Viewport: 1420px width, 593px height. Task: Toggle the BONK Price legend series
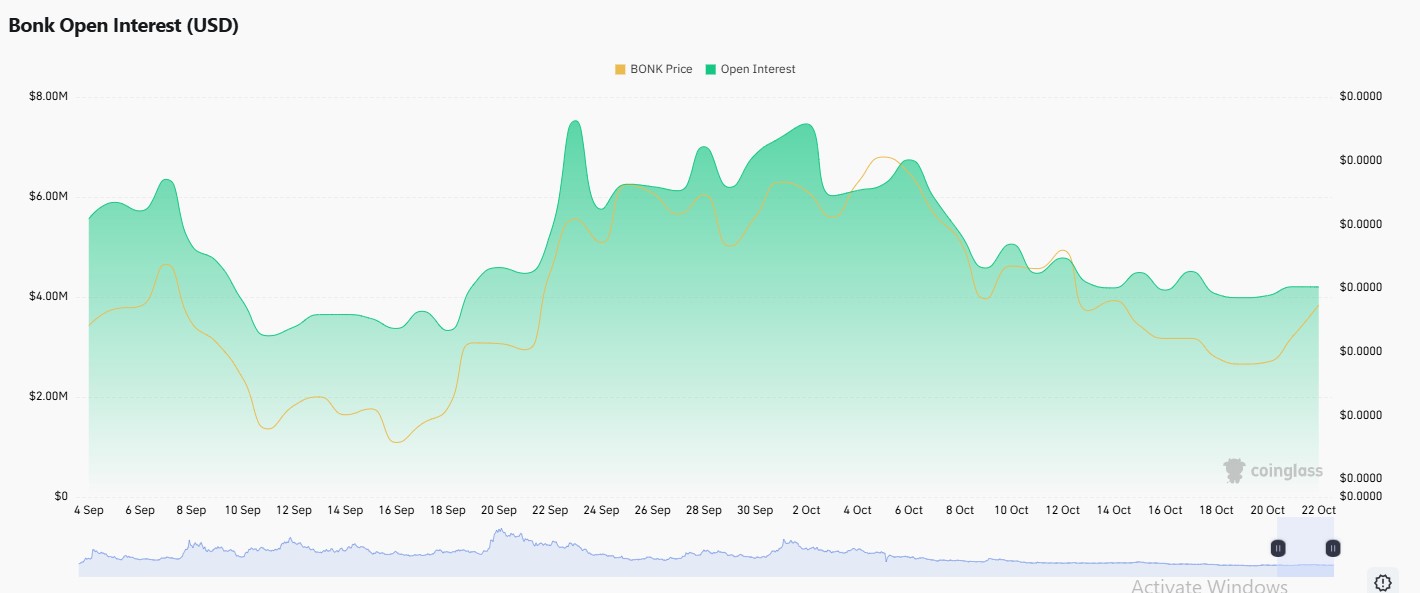tap(653, 69)
